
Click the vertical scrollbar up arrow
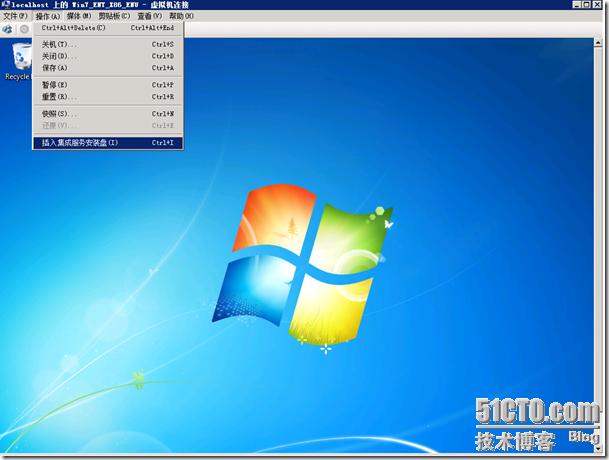click(598, 43)
